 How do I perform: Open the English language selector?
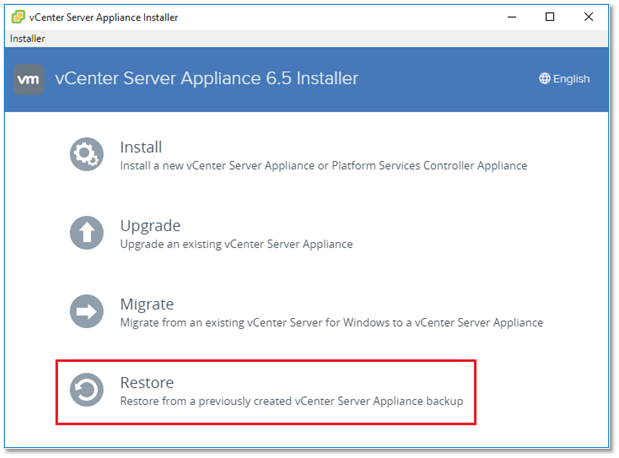point(565,79)
